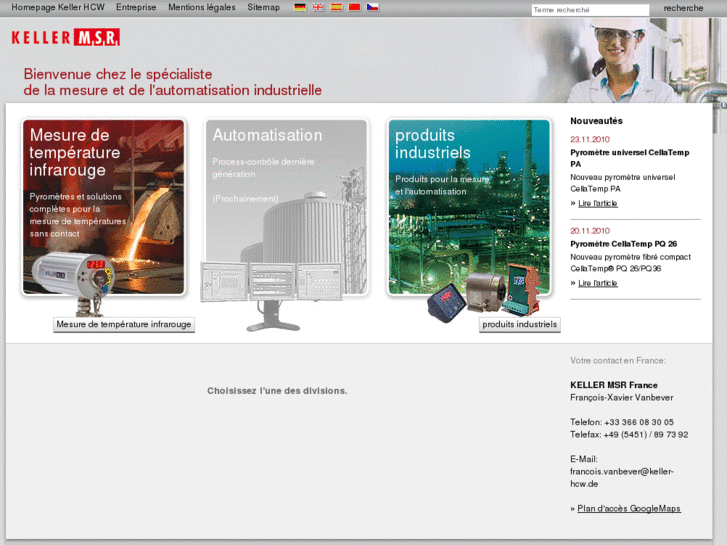Choose the Spanish flag language option
Viewport: 727px width, 545px height.
336,7
